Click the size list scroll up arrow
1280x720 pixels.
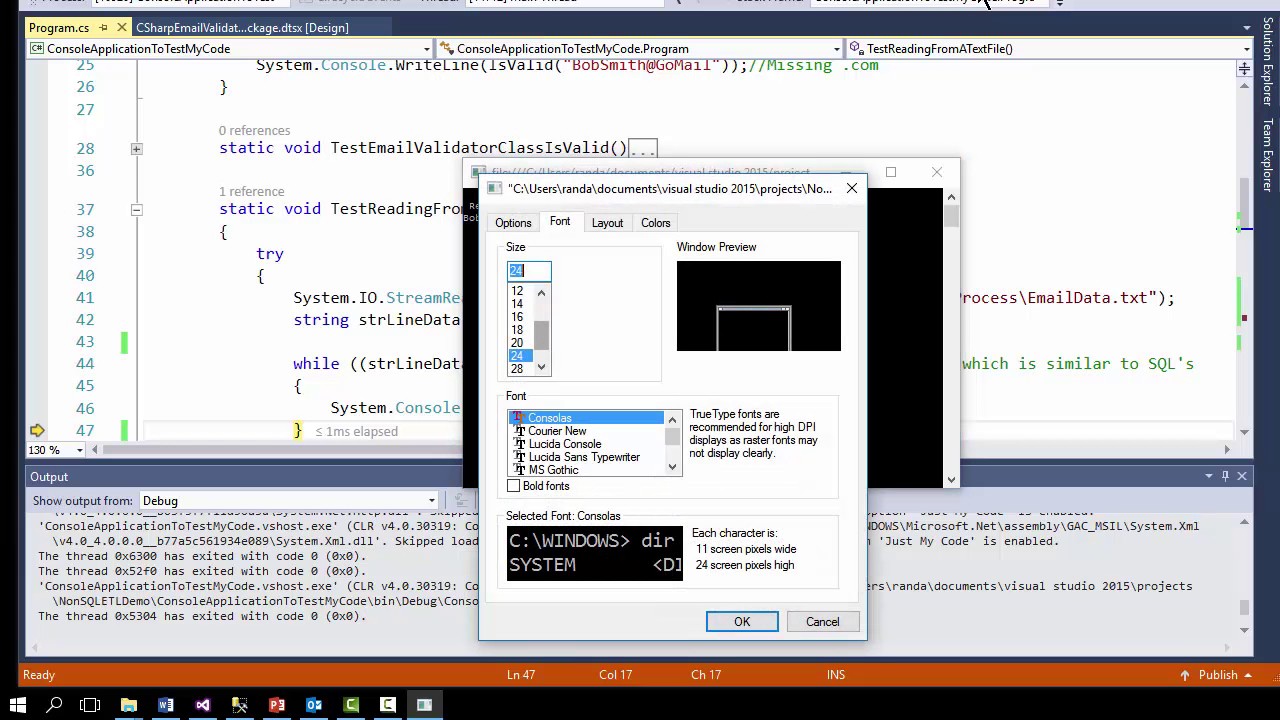[x=542, y=292]
